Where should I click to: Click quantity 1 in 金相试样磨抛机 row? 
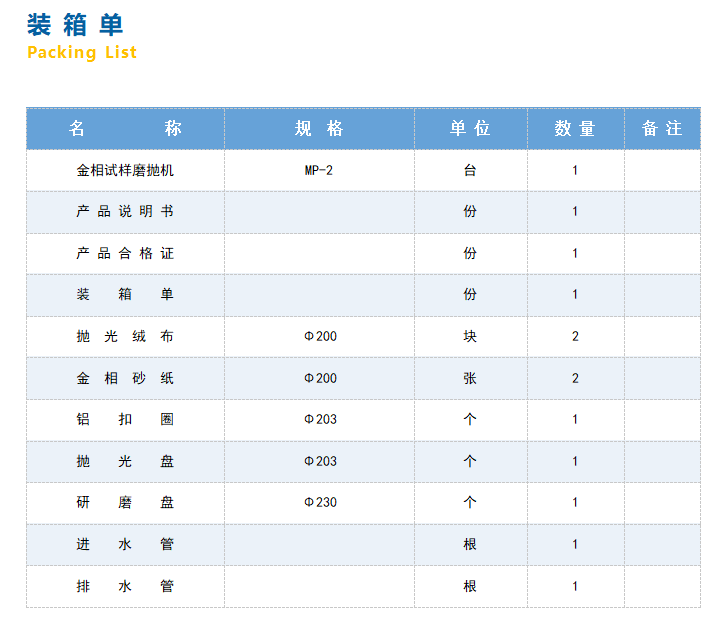576,170
